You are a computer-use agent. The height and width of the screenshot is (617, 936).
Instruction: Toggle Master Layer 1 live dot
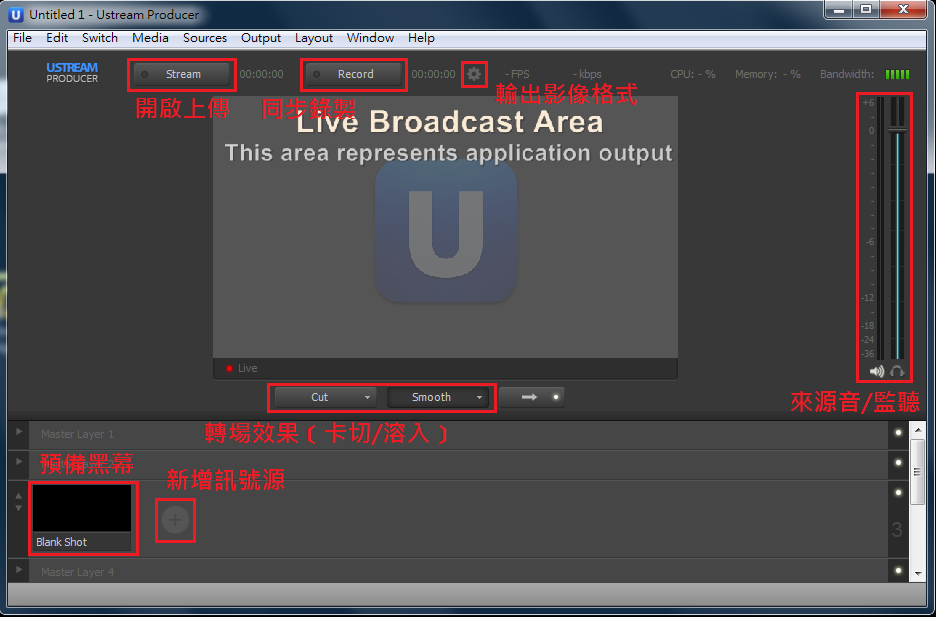[898, 433]
